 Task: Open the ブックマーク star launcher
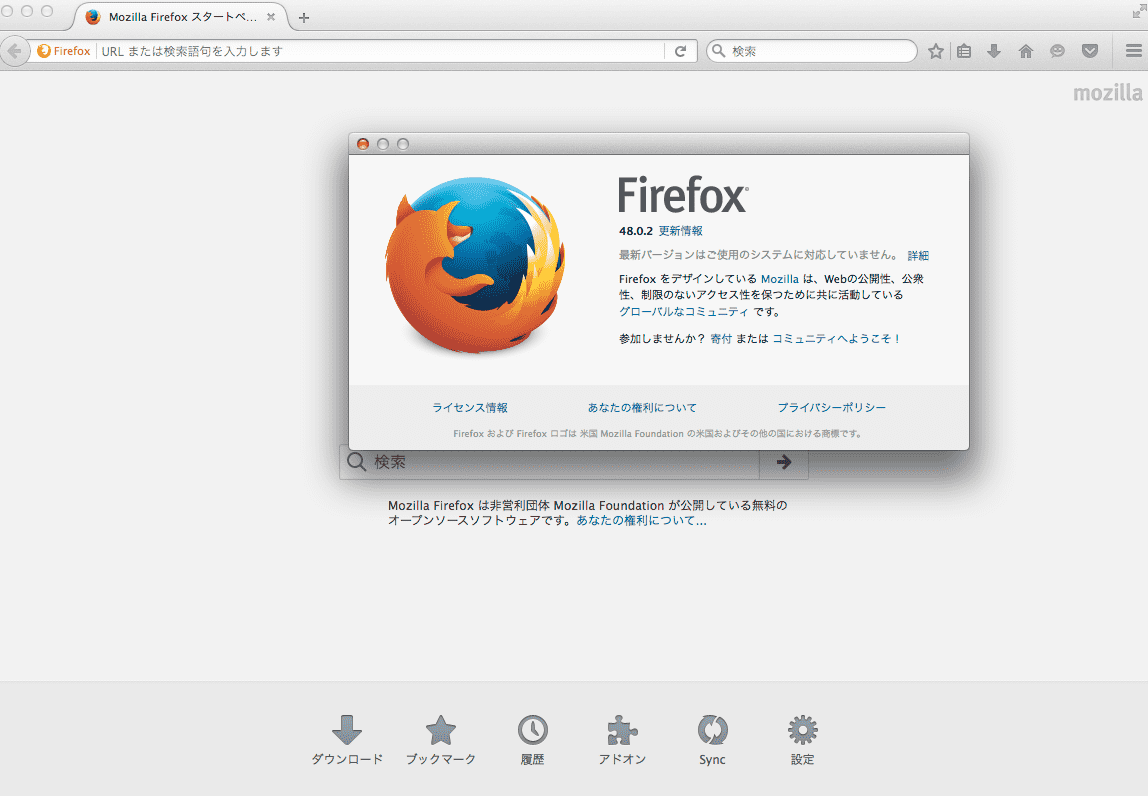(x=441, y=740)
